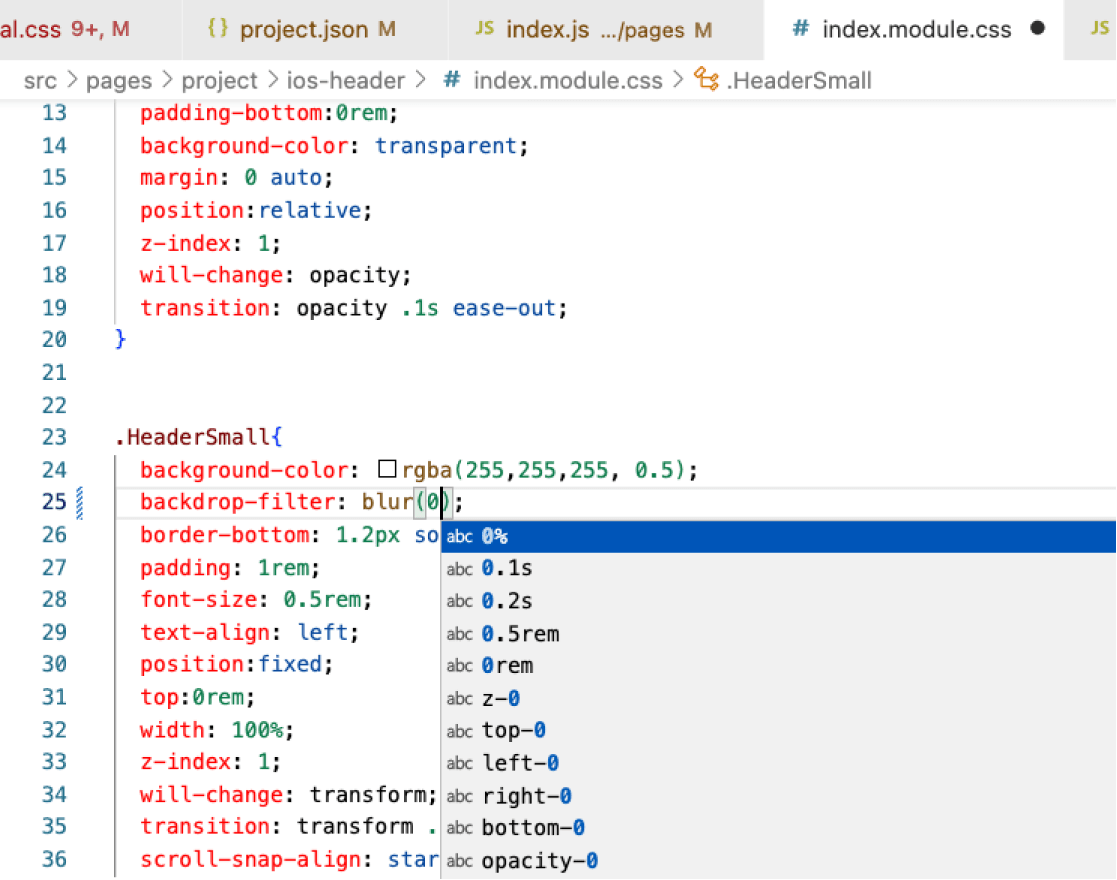Click the abc icon beside '0rem' suggestion
Image resolution: width=1117 pixels, height=880 pixels.
pyautogui.click(x=459, y=666)
